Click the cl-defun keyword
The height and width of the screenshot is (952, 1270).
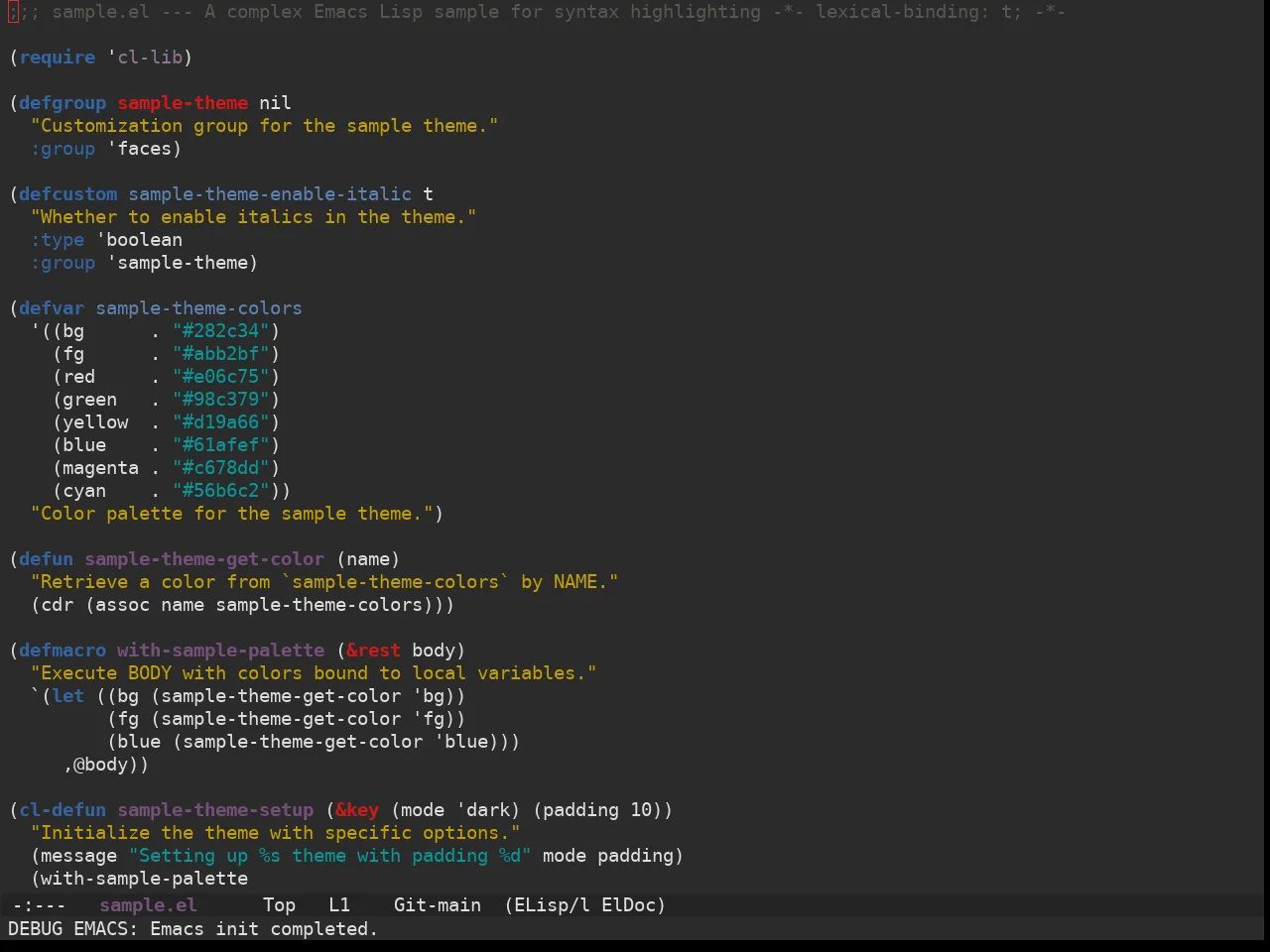63,810
